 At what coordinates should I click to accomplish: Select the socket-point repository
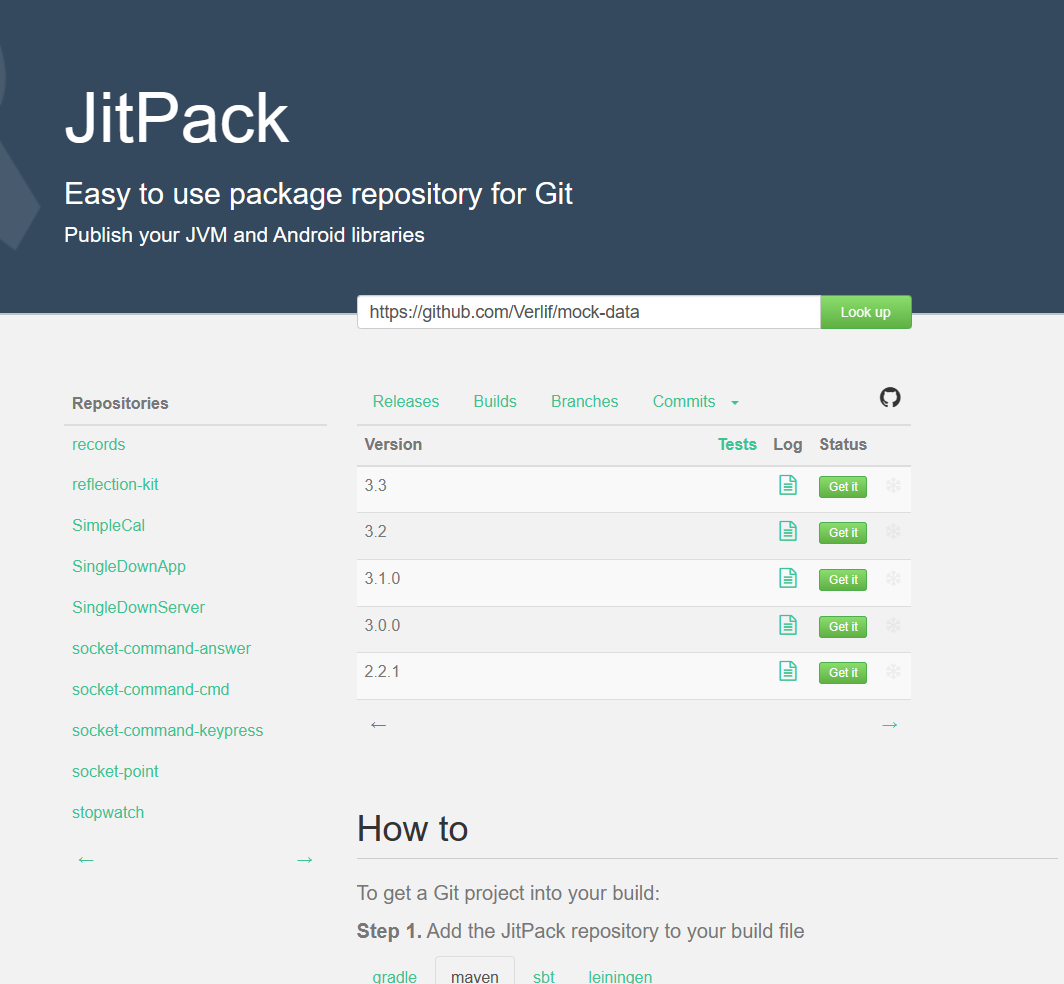point(115,771)
